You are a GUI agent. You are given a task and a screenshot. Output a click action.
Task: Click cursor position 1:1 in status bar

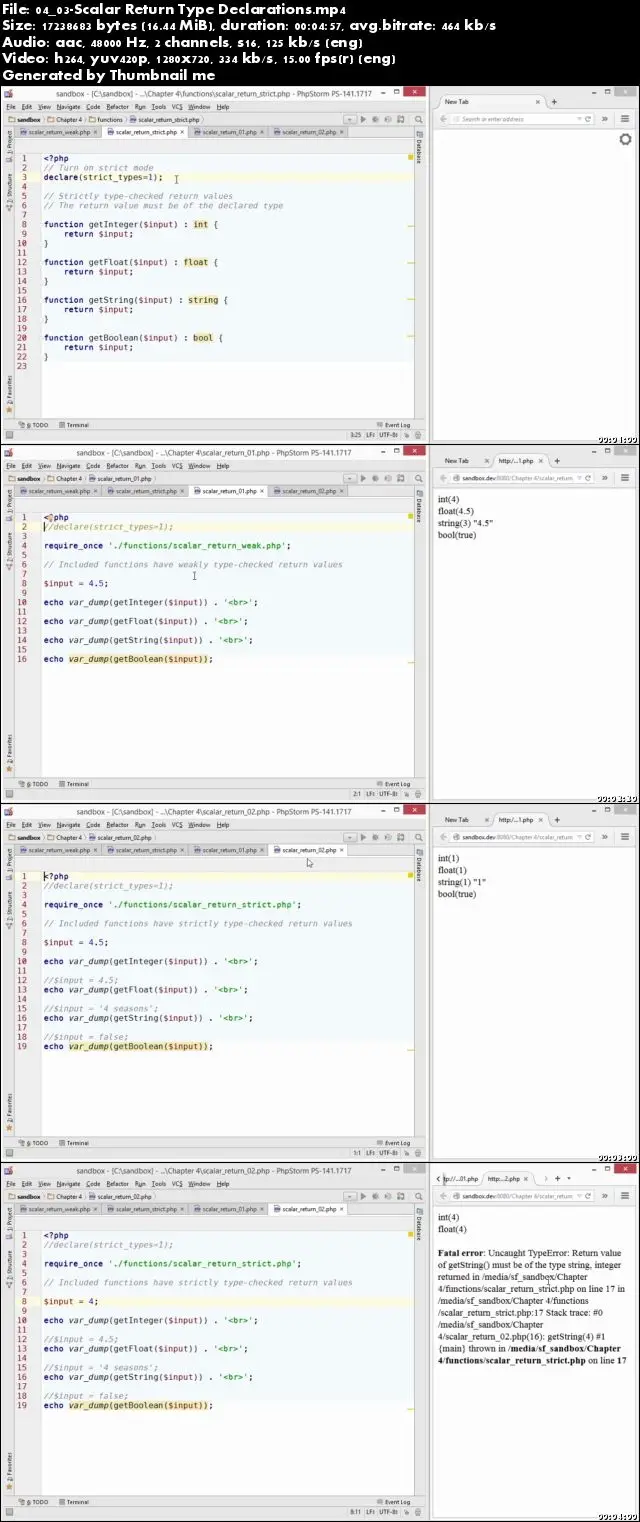point(357,1153)
